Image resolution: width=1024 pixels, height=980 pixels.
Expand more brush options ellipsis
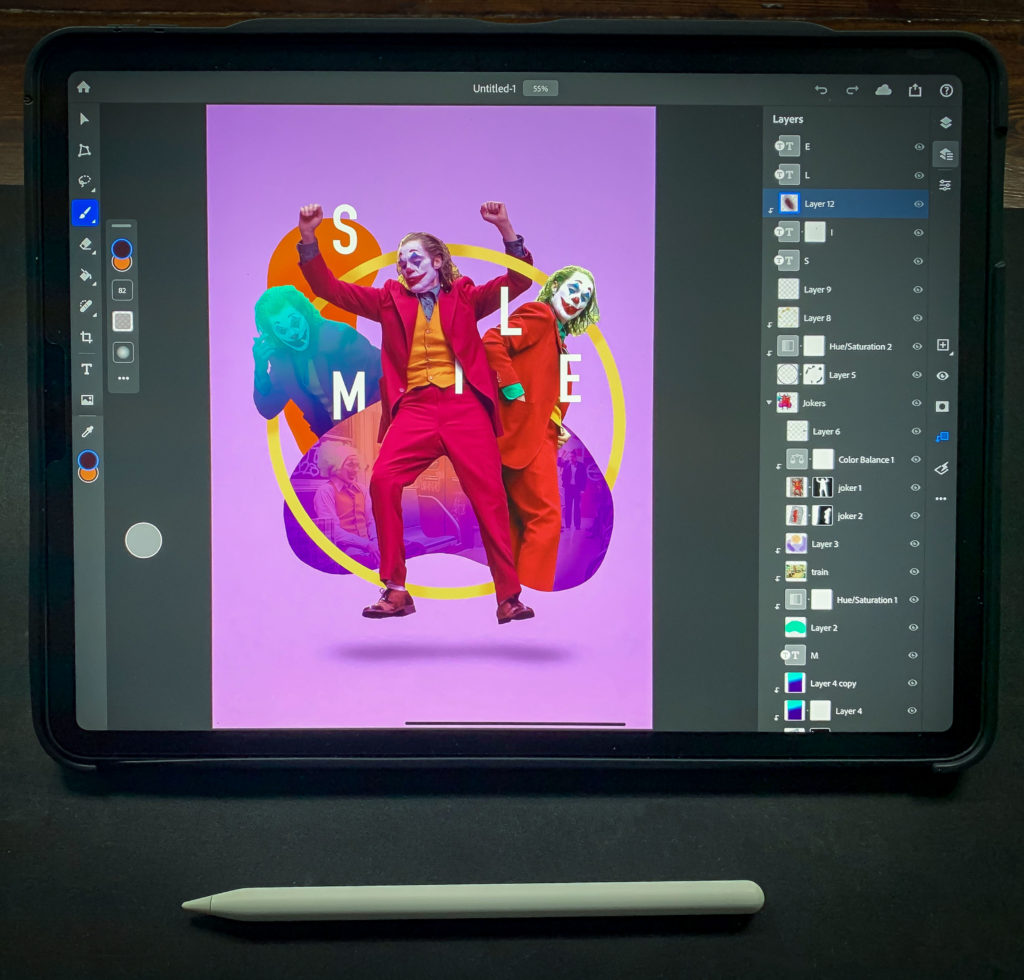pyautogui.click(x=123, y=379)
